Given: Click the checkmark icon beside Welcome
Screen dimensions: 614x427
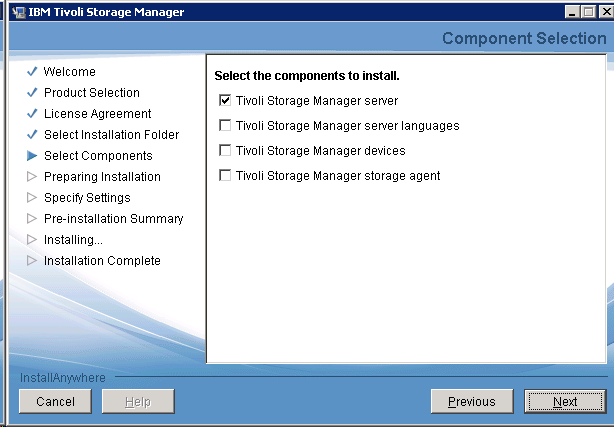Looking at the screenshot, I should click(32, 72).
